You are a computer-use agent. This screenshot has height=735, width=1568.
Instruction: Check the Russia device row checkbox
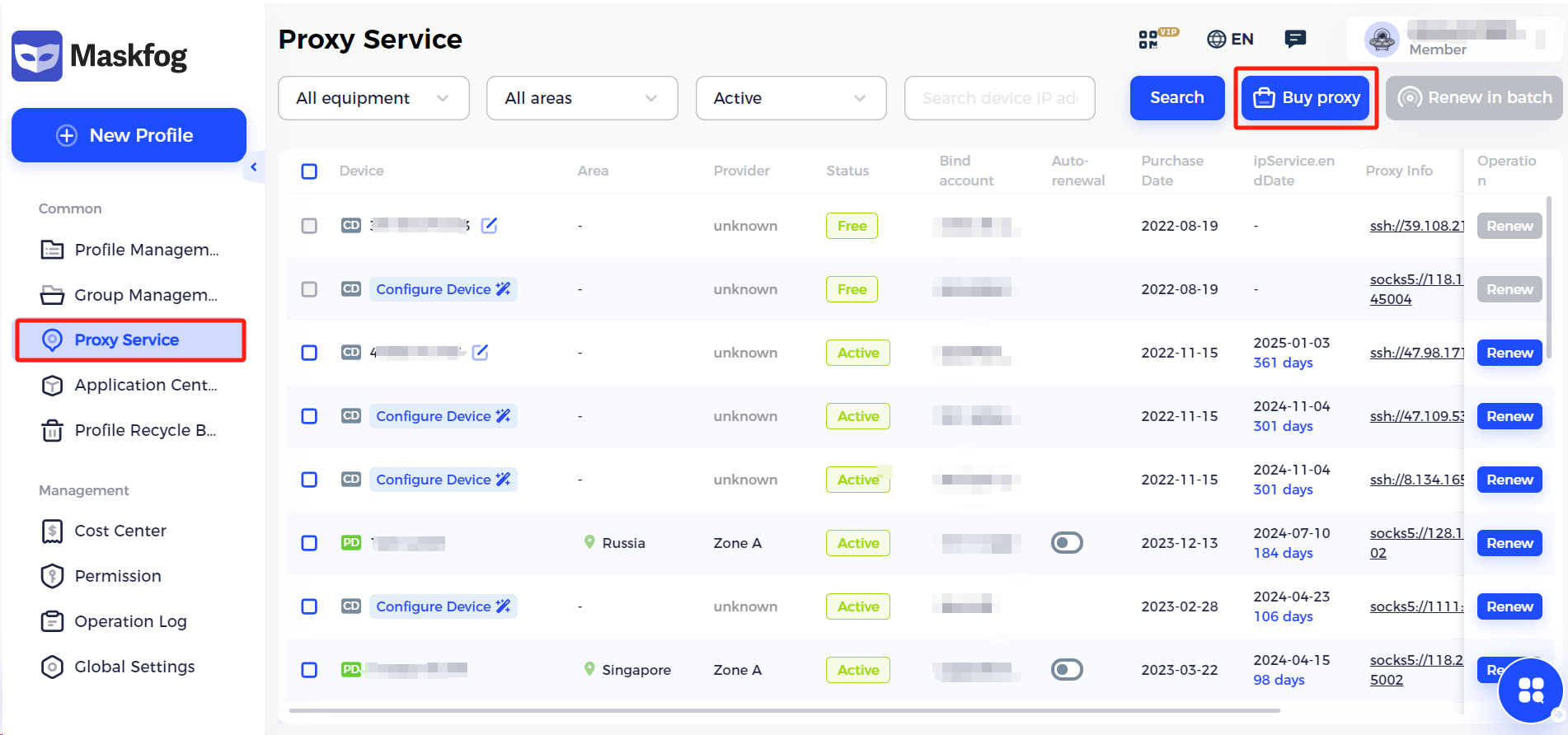309,543
